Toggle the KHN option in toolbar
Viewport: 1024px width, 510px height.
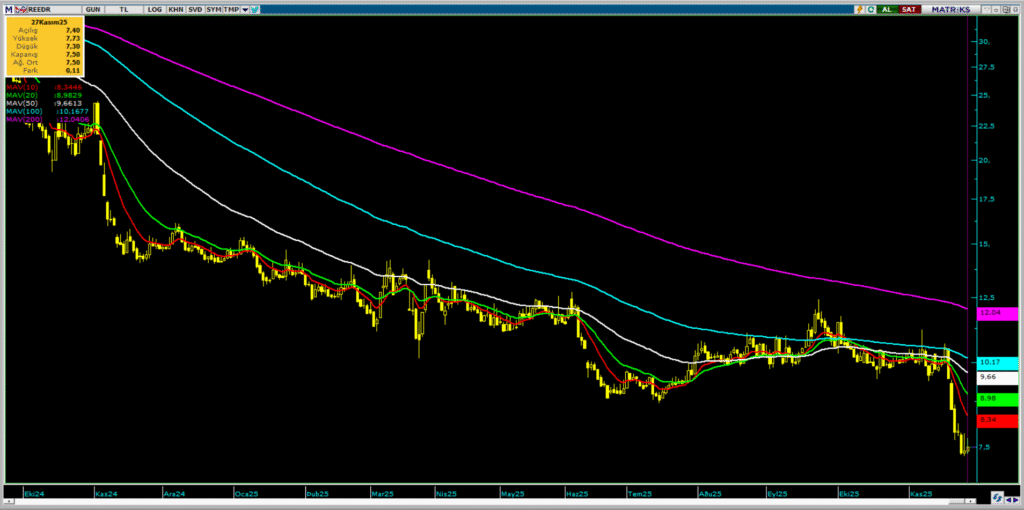[x=176, y=9]
